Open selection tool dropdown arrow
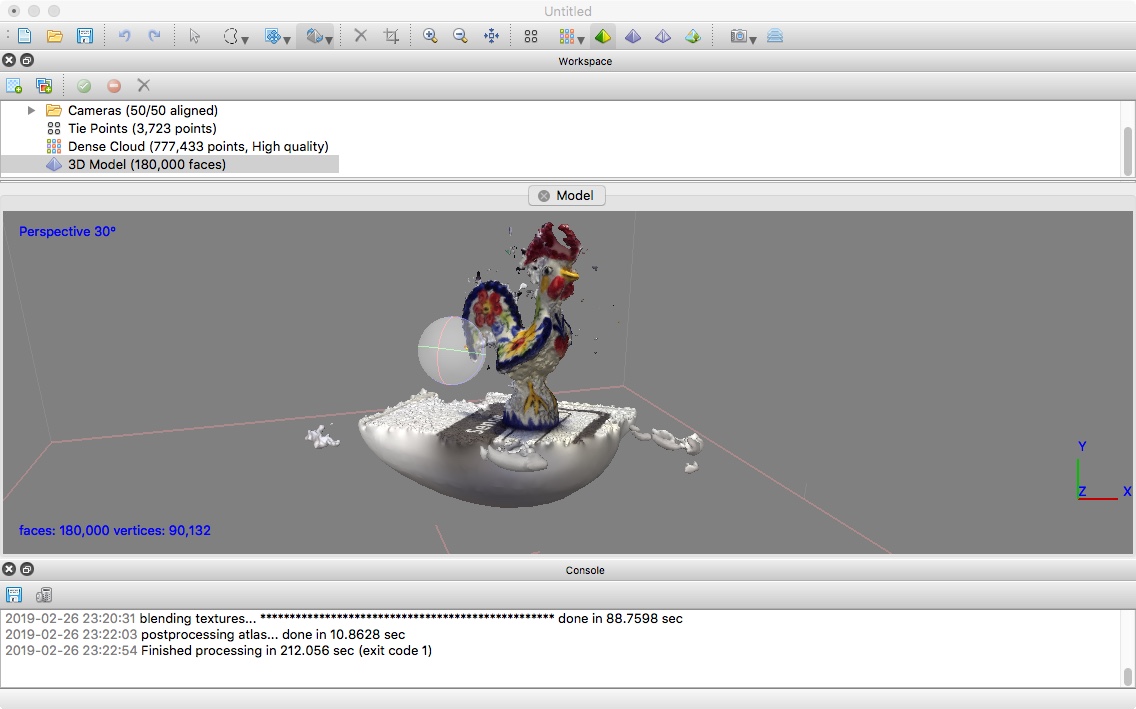The height and width of the screenshot is (709, 1136). [245, 40]
